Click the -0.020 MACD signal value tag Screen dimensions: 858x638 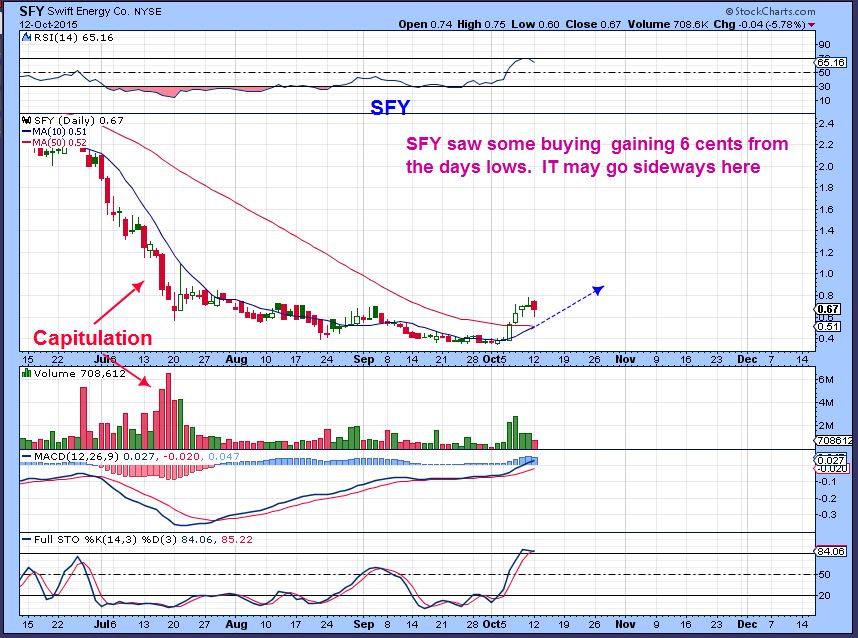[832, 468]
